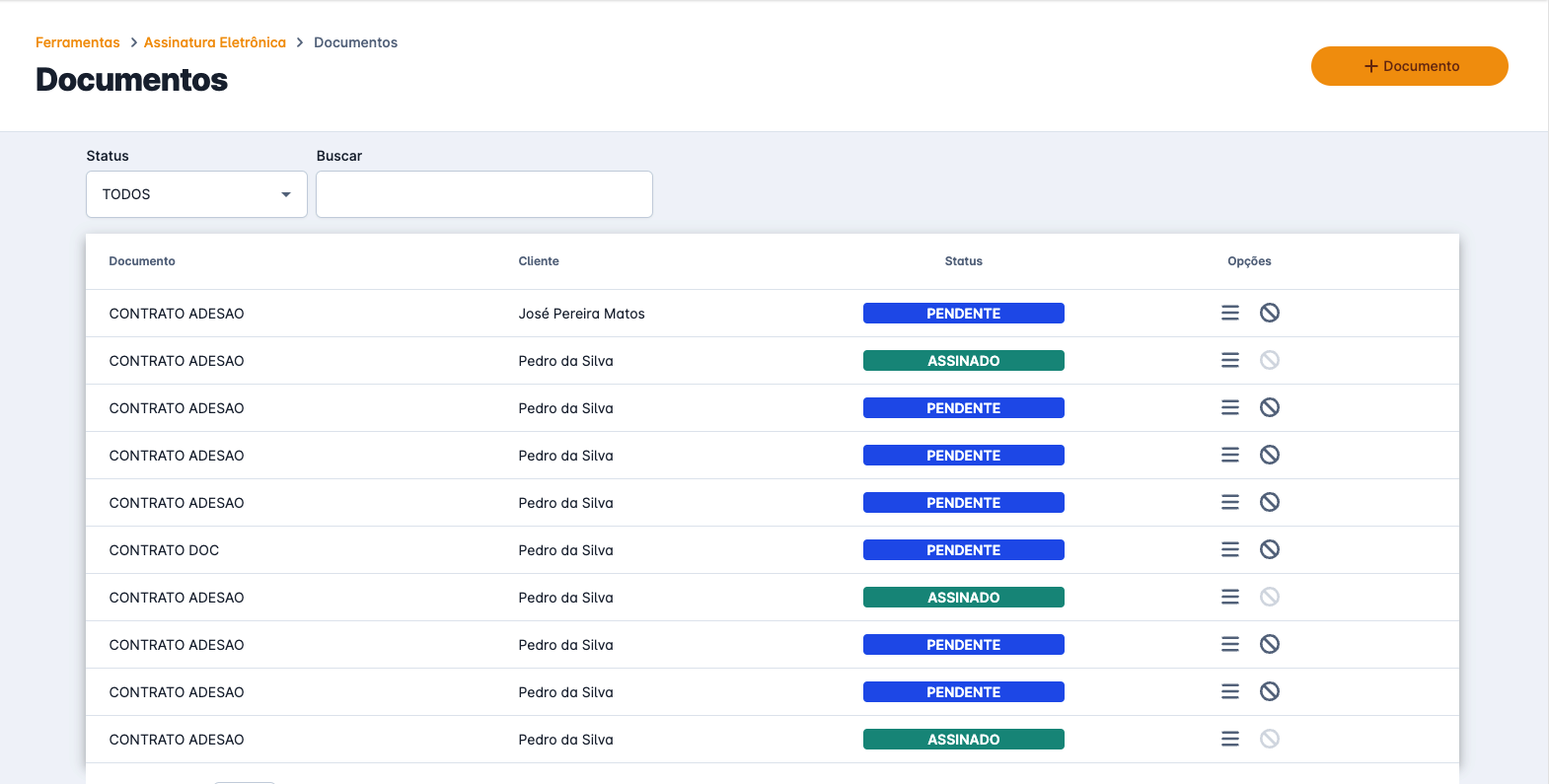Focus the Buscar search field
Image resolution: width=1549 pixels, height=784 pixels.
[483, 194]
